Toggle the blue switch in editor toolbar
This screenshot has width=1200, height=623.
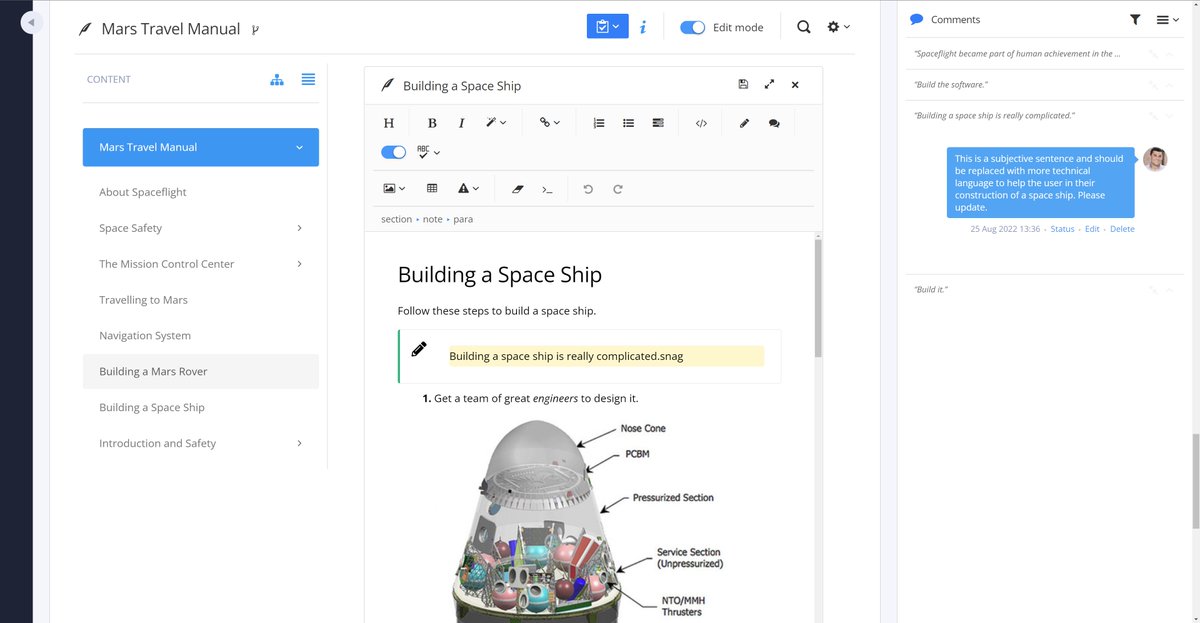[x=394, y=152]
